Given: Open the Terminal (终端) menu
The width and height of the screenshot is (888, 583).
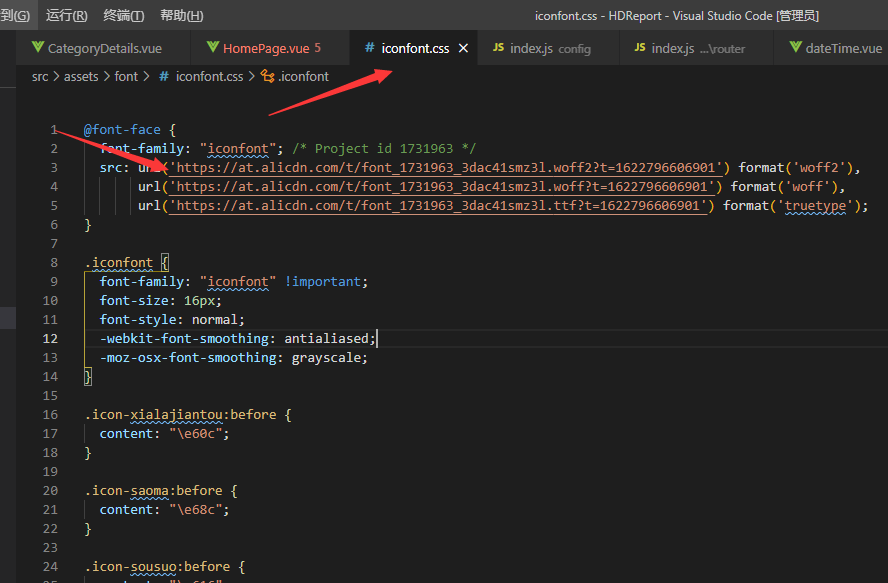Looking at the screenshot, I should [x=123, y=15].
